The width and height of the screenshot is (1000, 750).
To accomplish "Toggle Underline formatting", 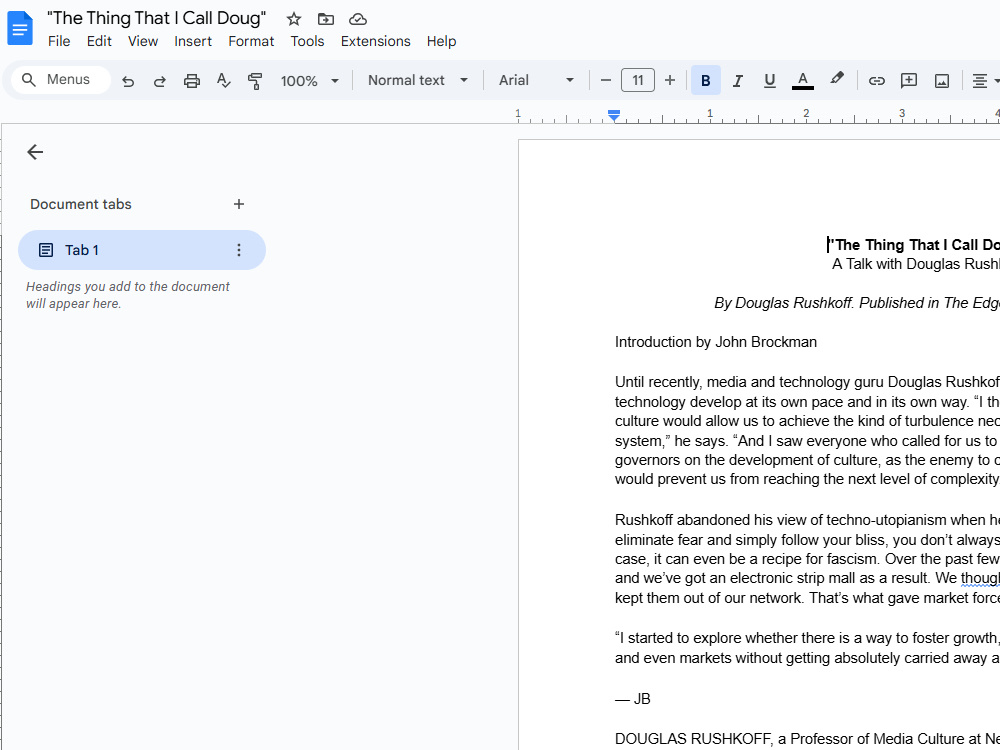I will coord(770,80).
